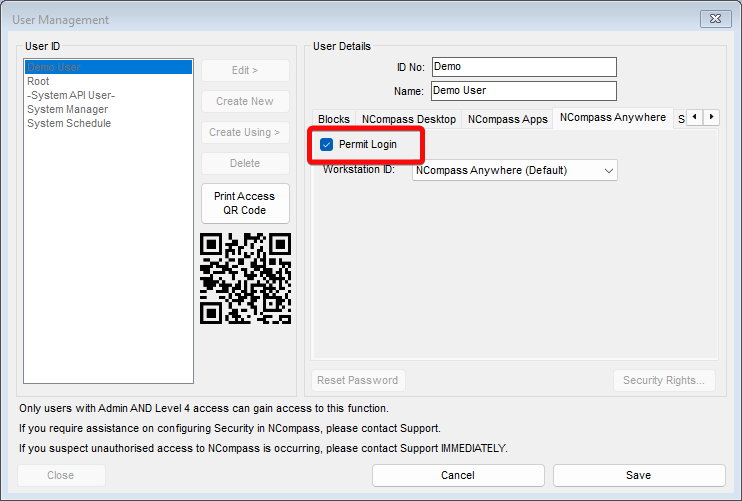Click into the ID No field

[524, 67]
